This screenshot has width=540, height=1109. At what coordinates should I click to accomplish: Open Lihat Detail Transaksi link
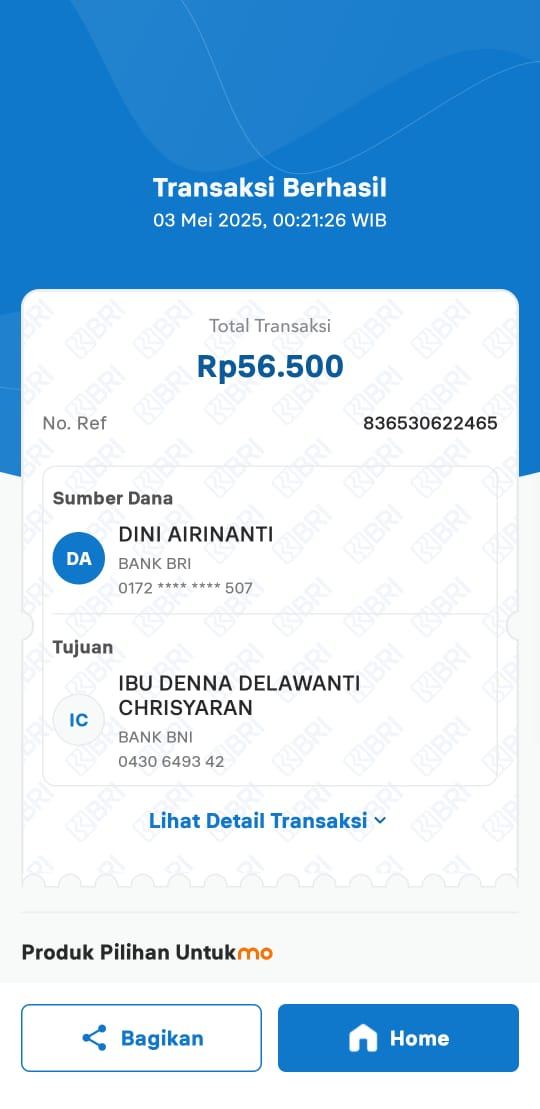point(268,820)
